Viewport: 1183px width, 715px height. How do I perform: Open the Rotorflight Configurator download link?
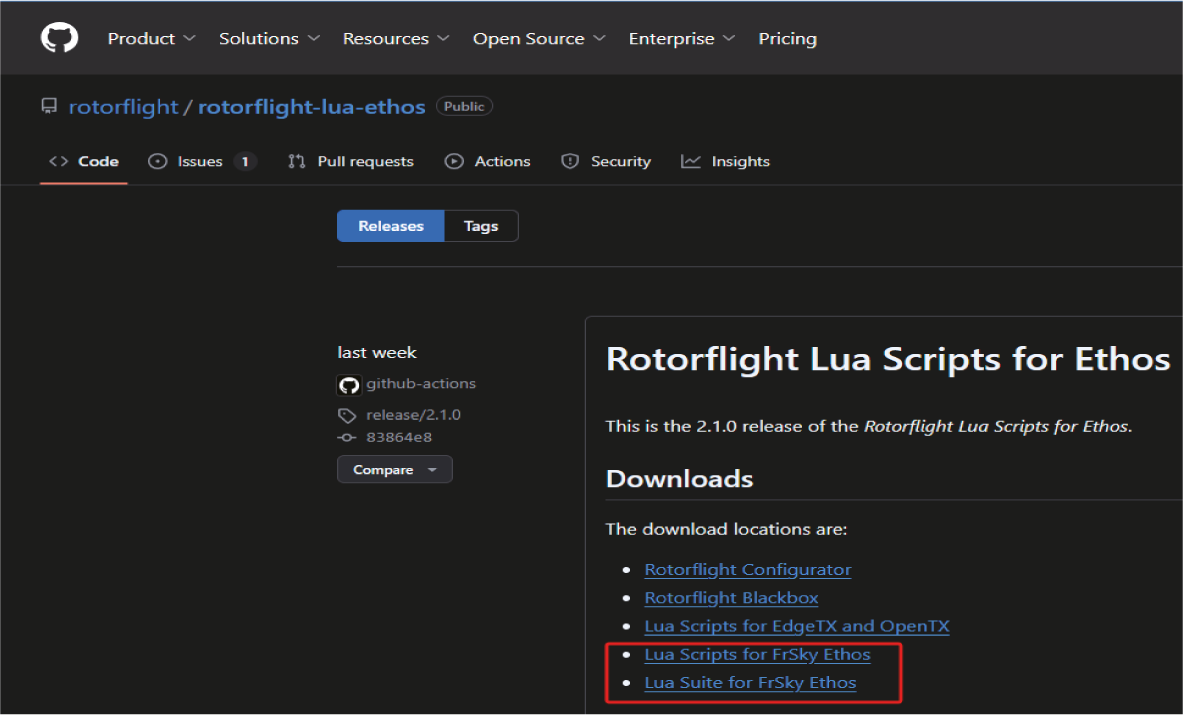(x=747, y=570)
